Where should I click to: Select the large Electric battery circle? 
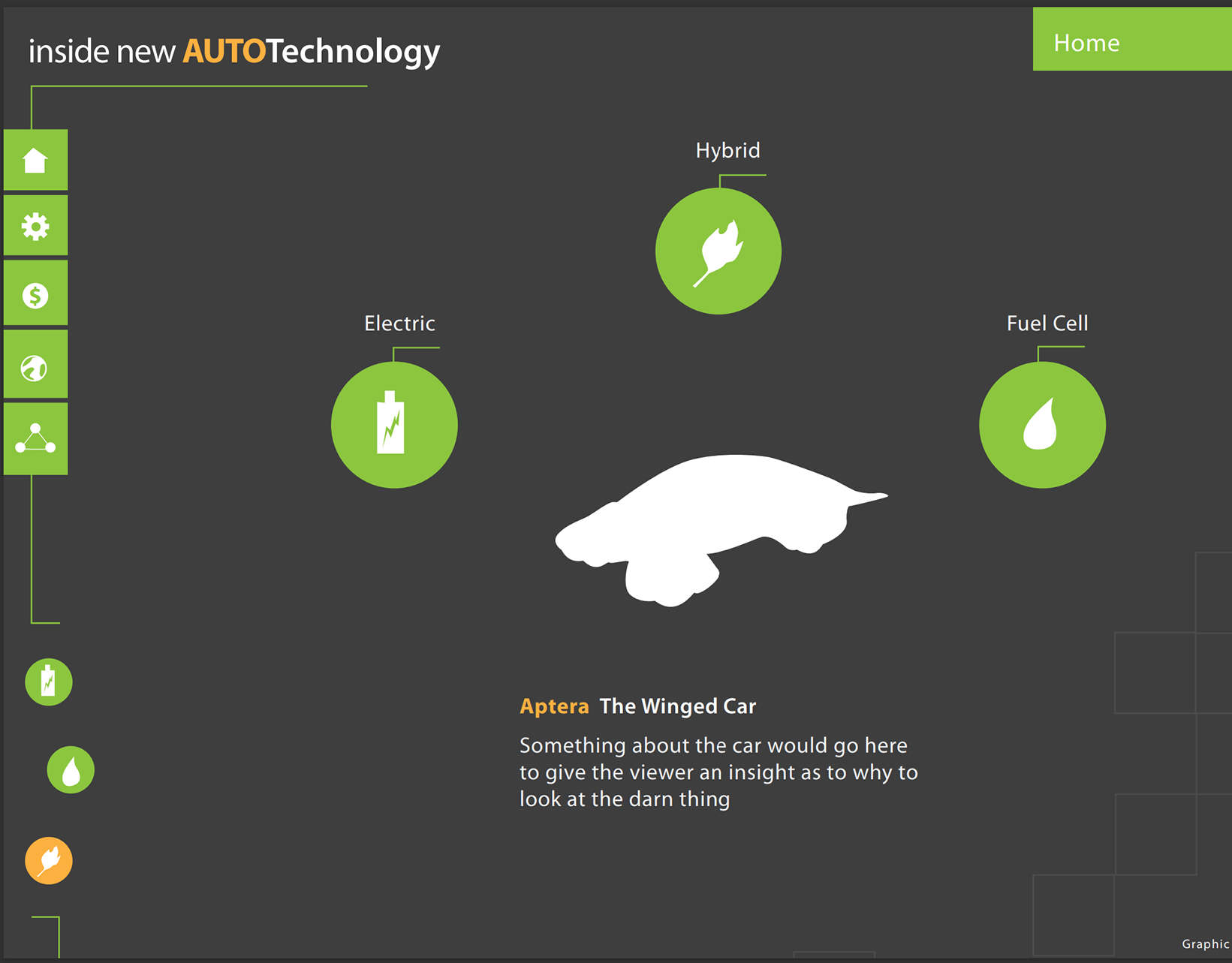pos(394,425)
